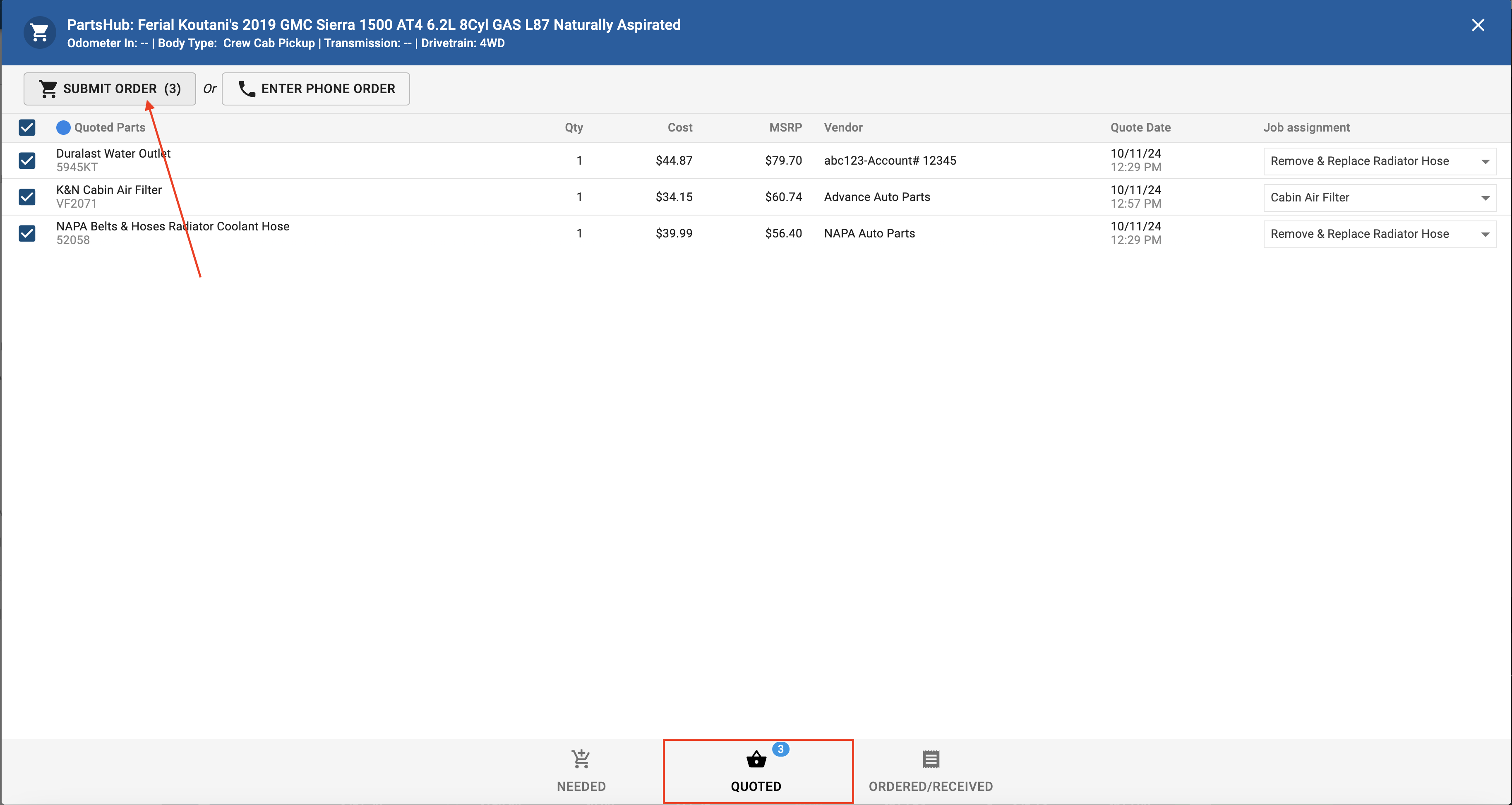Open job assignment dropdown for Duralast Water Outlet
Viewport: 1512px width, 805px height.
click(x=1379, y=161)
